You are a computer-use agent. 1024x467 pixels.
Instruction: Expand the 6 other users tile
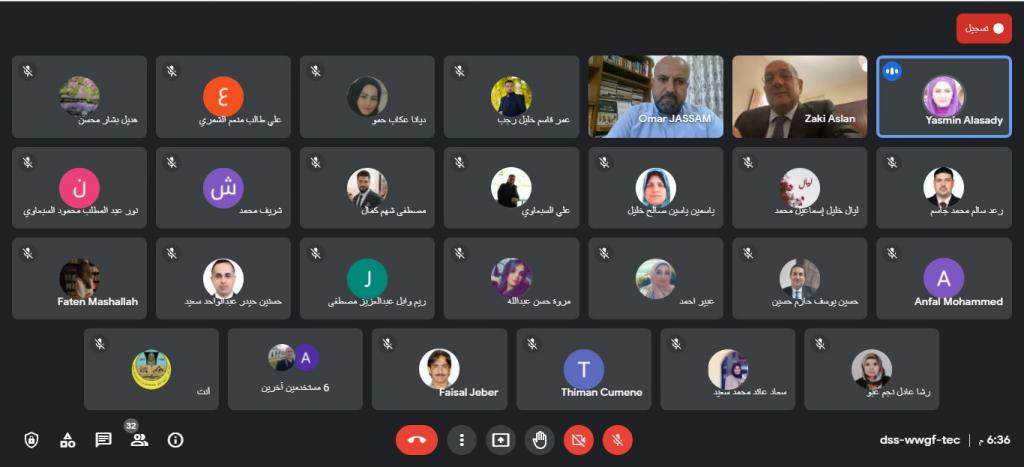point(295,369)
